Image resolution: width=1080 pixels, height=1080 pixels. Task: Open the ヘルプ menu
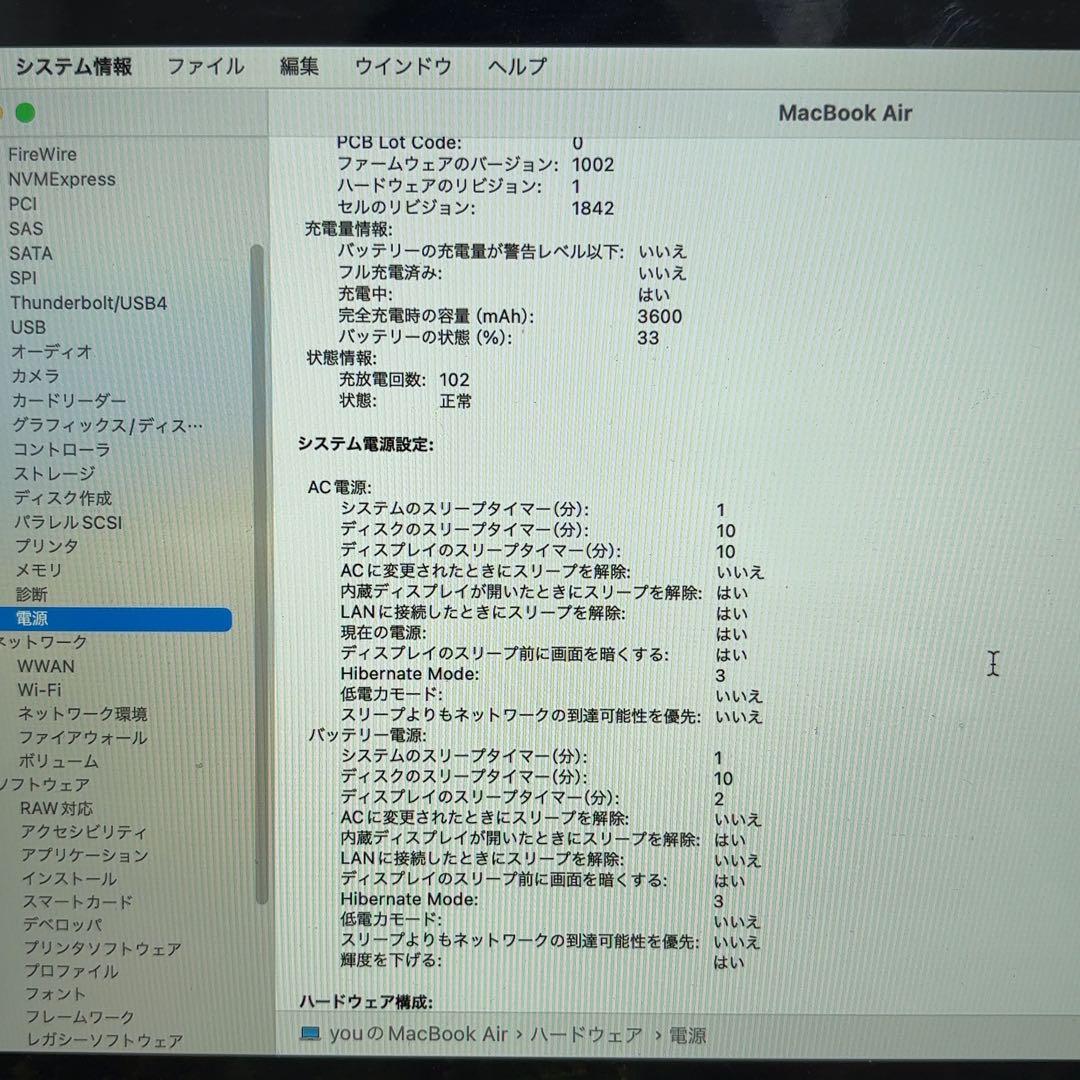pyautogui.click(x=516, y=66)
